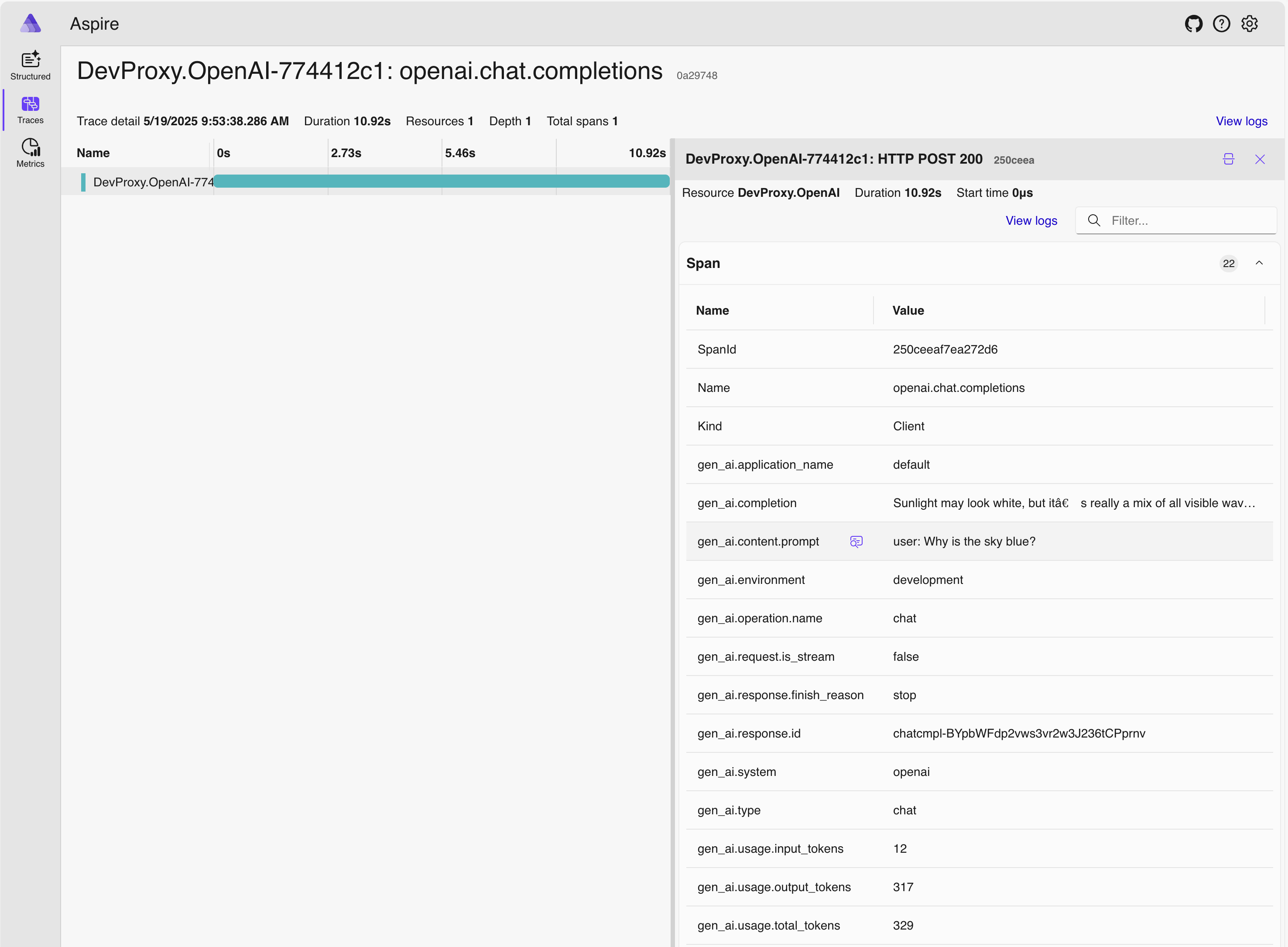The height and width of the screenshot is (947, 1288).
Task: Click the Aspire logo icon
Action: 31,24
